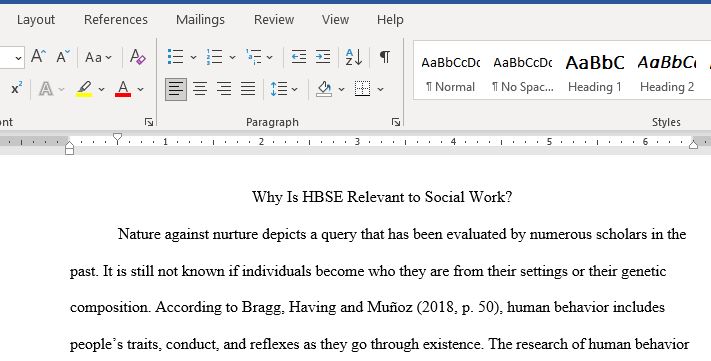Expand the multilevel list dropdown arrow

coord(269,58)
